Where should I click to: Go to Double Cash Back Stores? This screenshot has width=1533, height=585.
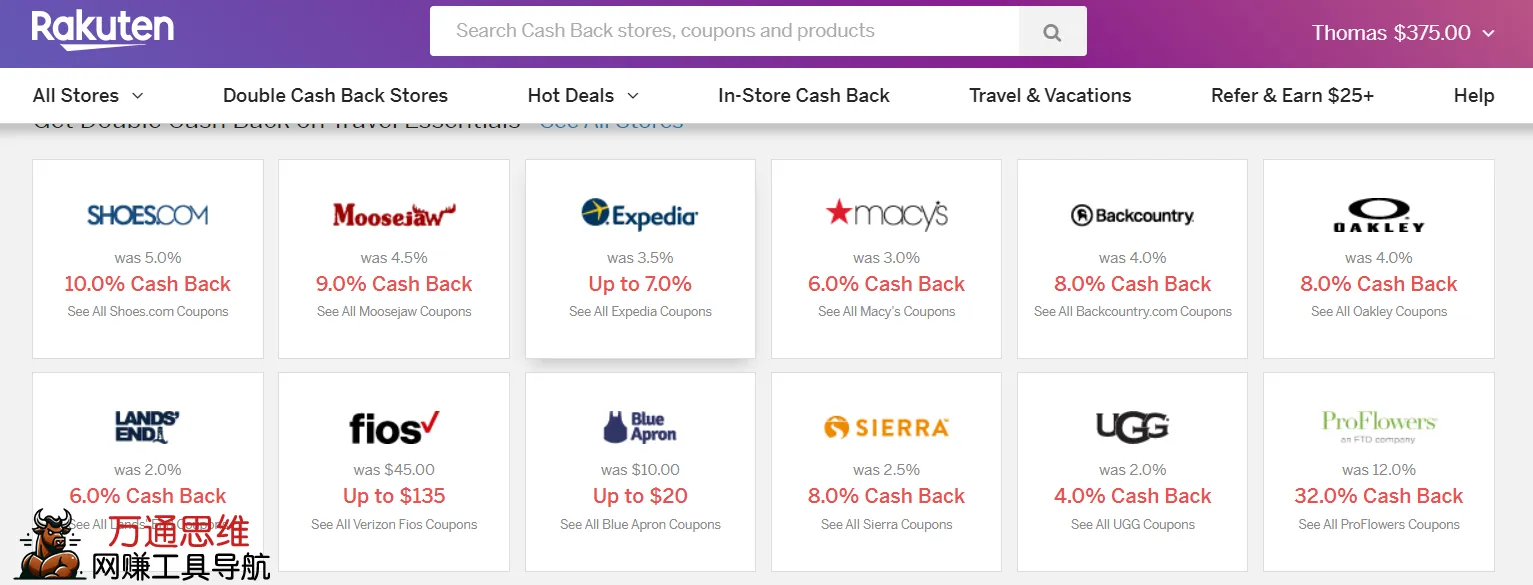point(335,96)
